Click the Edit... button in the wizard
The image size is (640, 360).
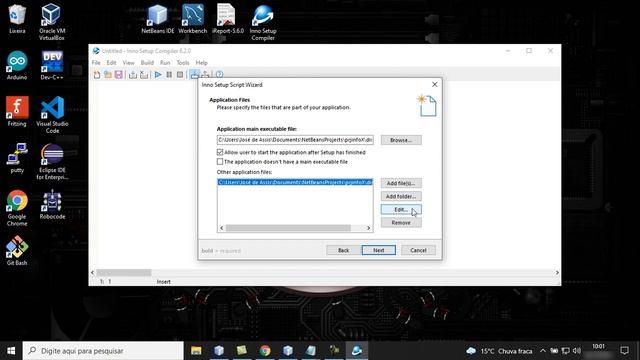tap(401, 209)
